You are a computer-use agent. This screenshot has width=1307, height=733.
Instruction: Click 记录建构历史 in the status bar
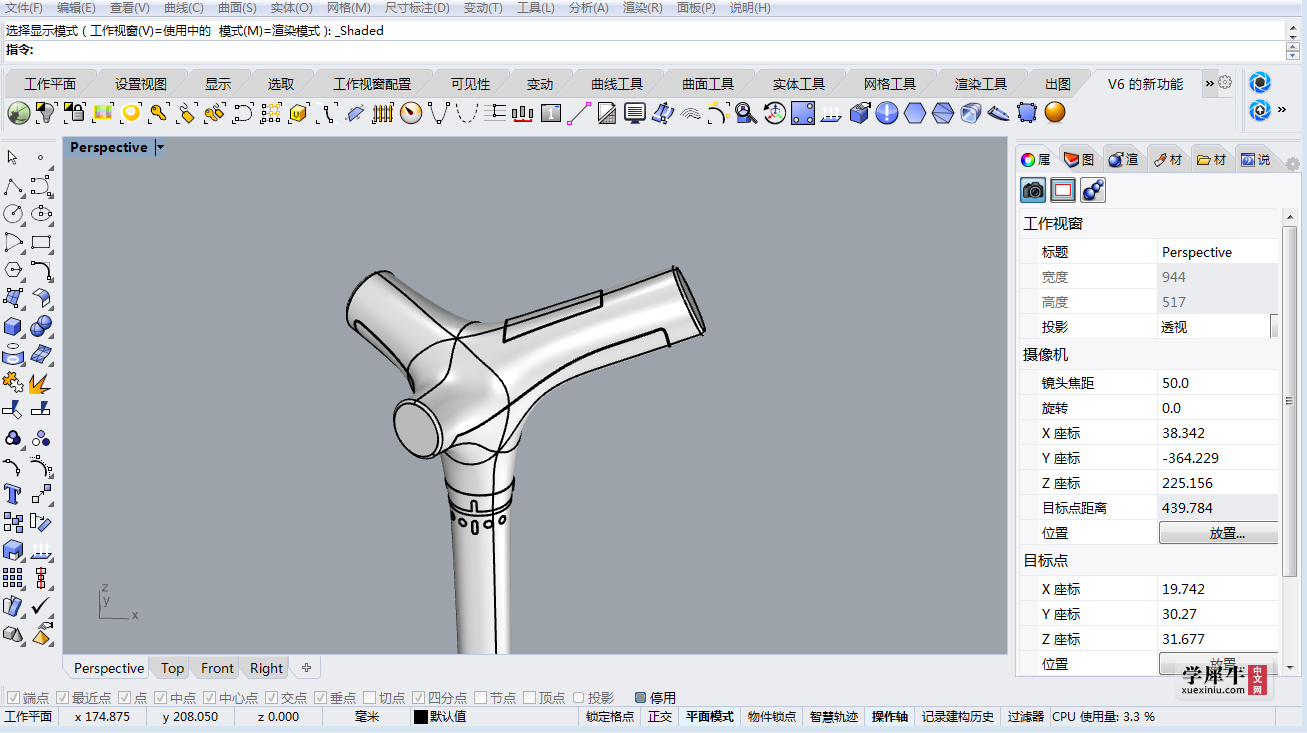(958, 716)
